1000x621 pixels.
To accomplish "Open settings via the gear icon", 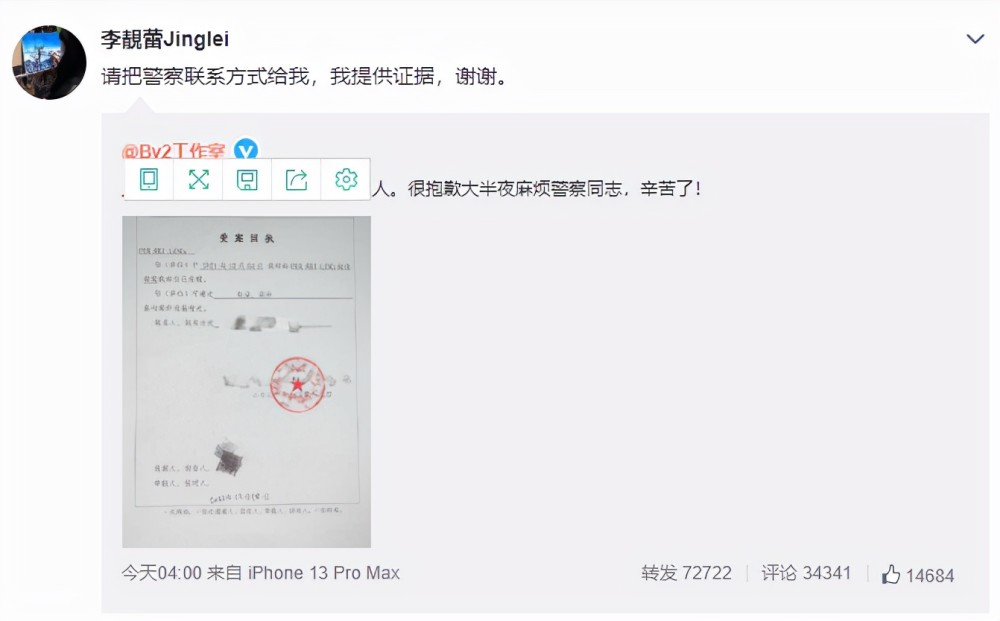I will (x=346, y=179).
